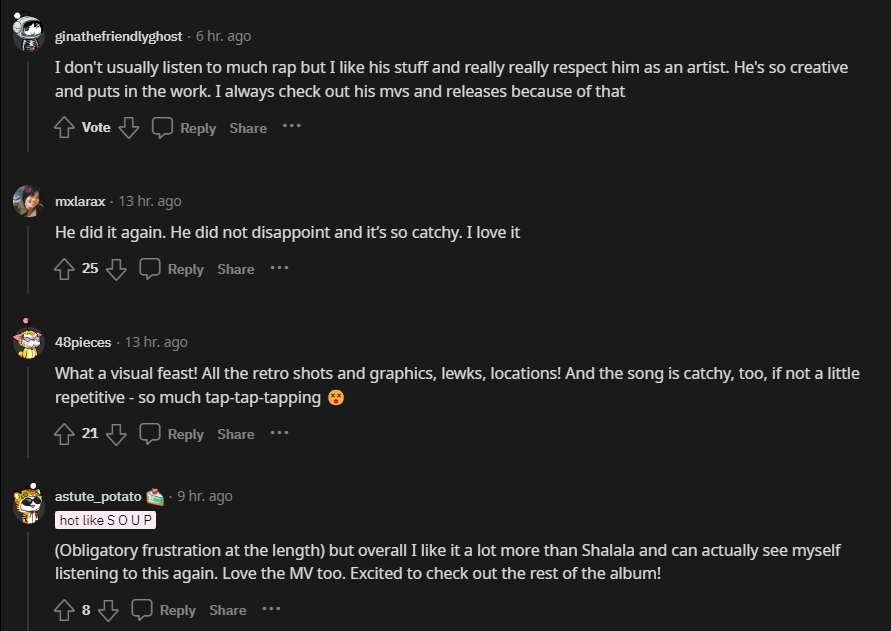
Task: Open ginathefriendlyghost's user profile
Action: pyautogui.click(x=118, y=36)
